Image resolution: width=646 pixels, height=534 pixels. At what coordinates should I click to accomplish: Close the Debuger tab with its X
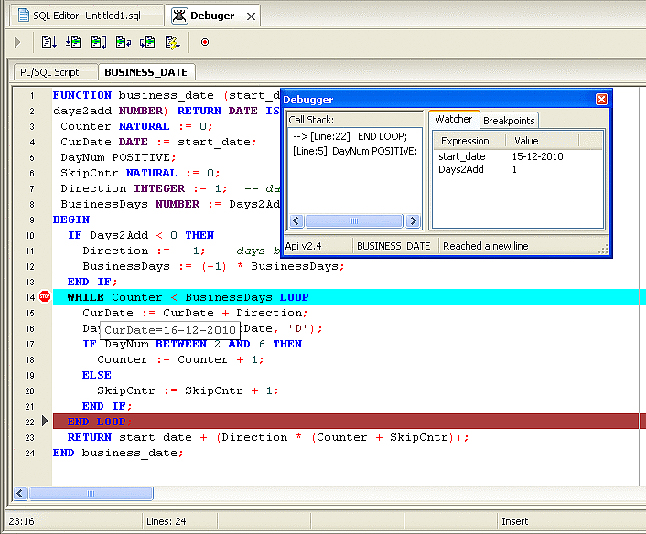[x=249, y=16]
